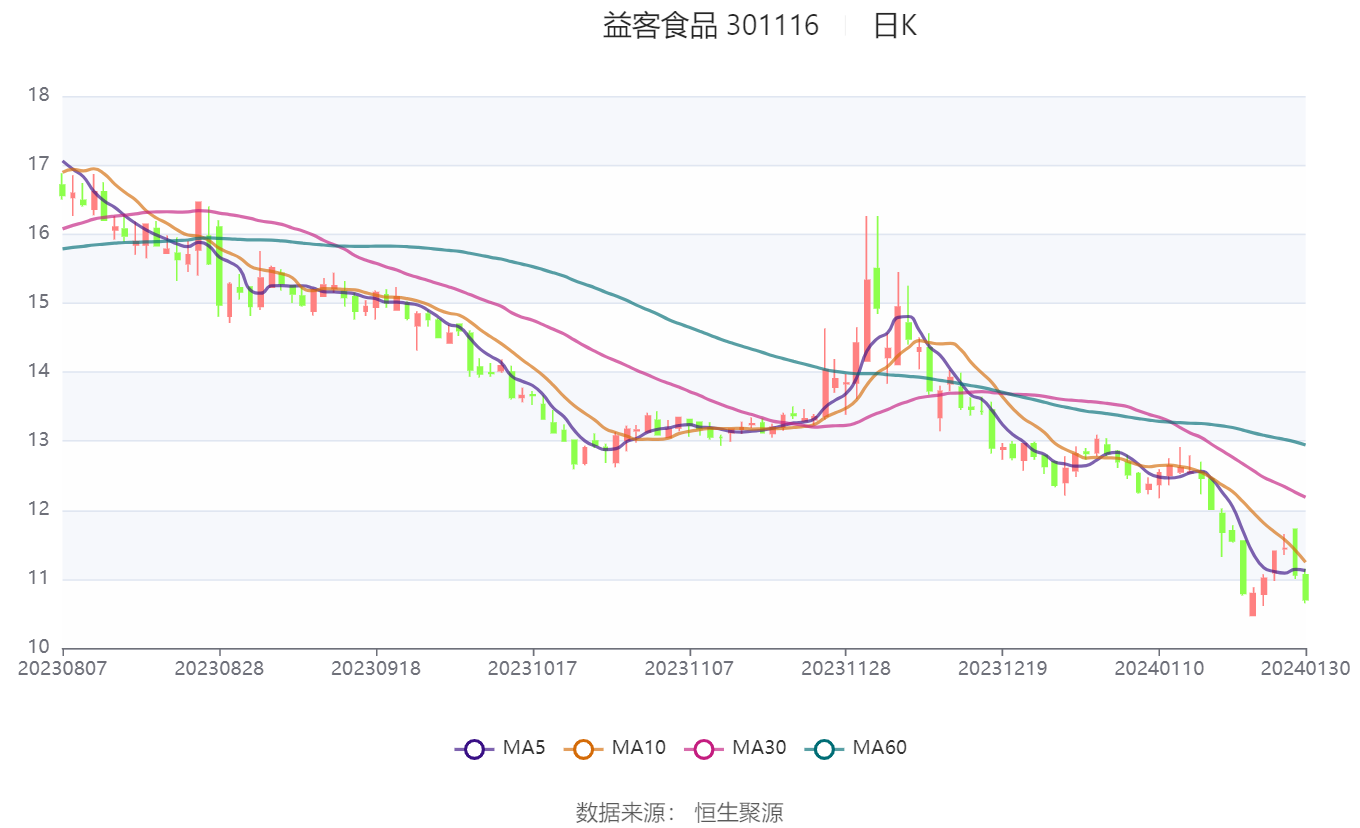Click the 20231107 date axis label
The height and width of the screenshot is (828, 1360).
coord(690,668)
